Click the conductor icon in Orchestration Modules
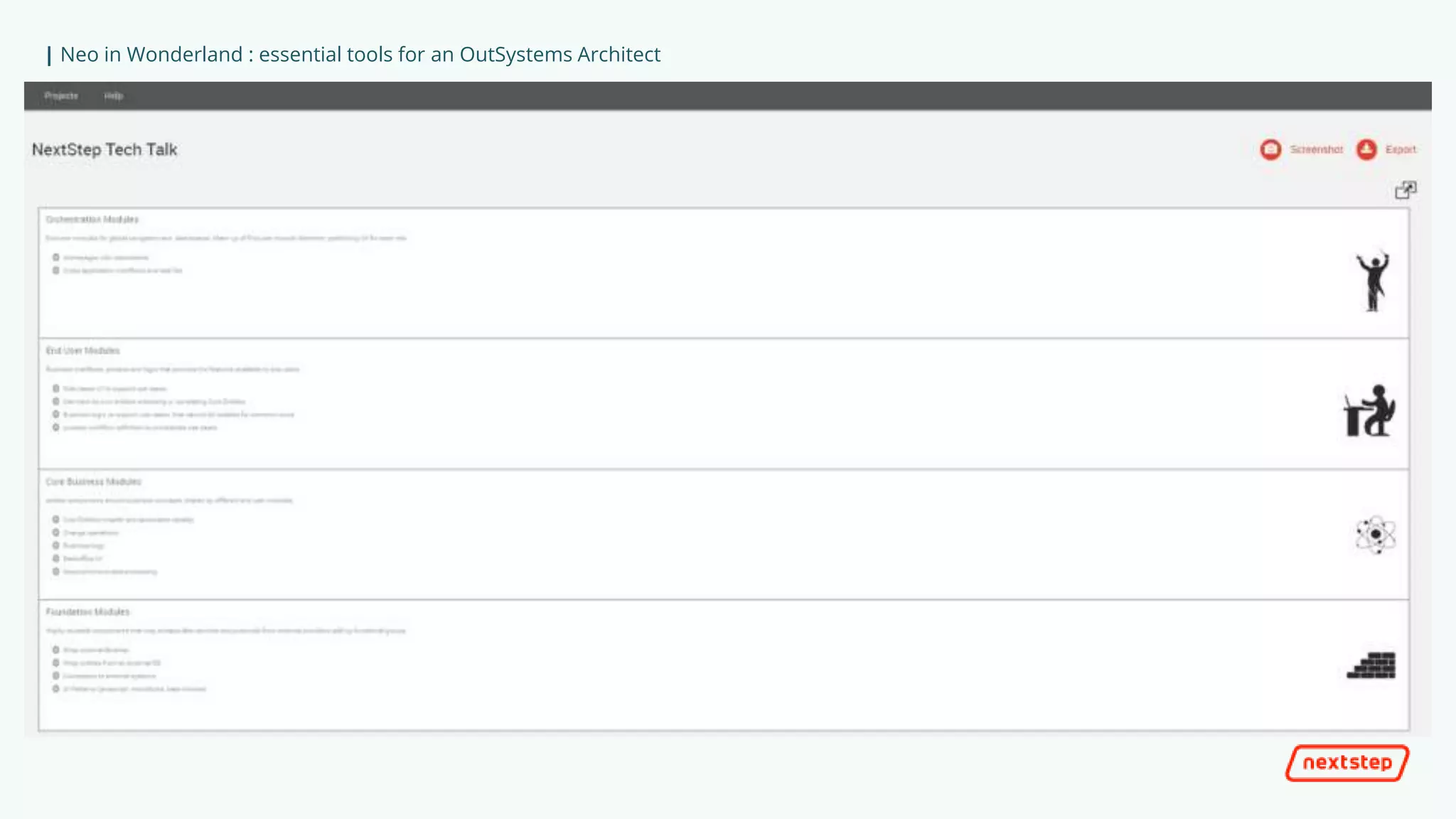This screenshot has height=819, width=1456. click(1373, 280)
